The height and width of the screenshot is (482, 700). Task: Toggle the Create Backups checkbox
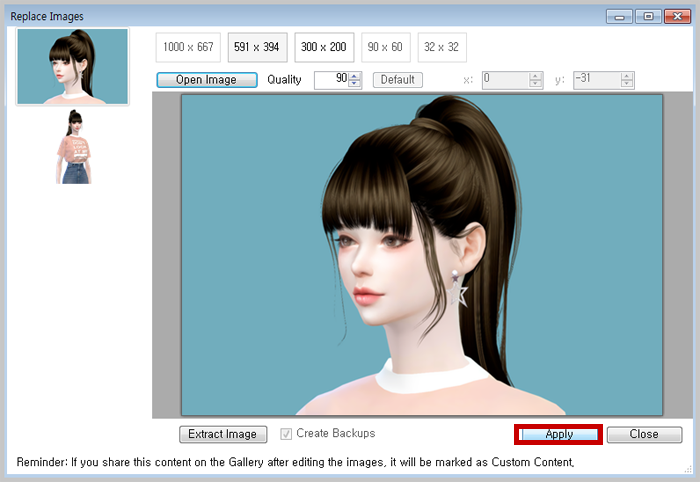coord(286,434)
